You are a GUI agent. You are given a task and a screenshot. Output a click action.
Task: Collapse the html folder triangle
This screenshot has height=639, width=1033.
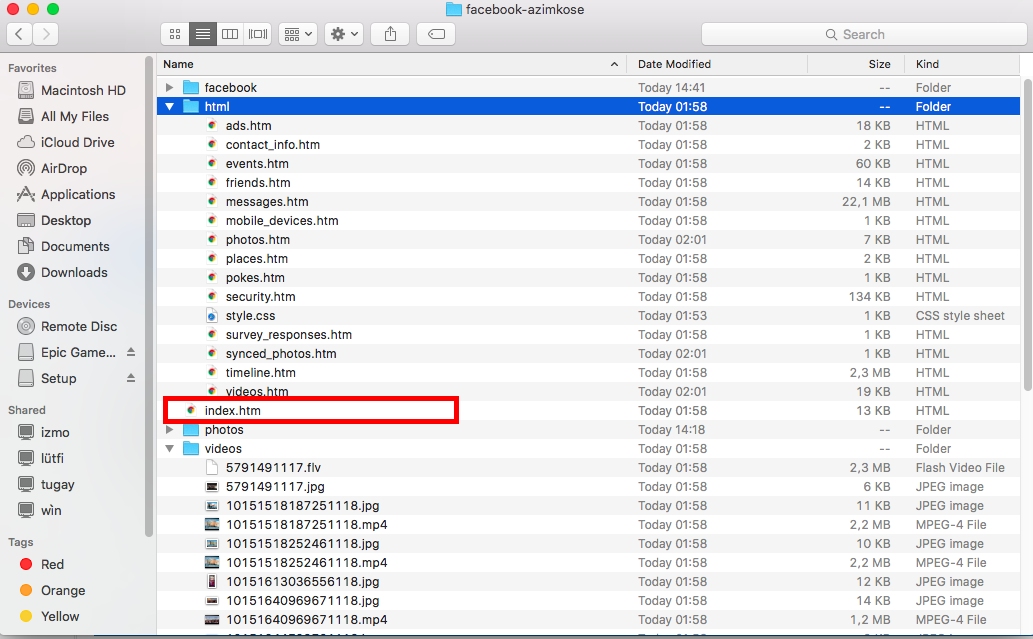click(169, 106)
